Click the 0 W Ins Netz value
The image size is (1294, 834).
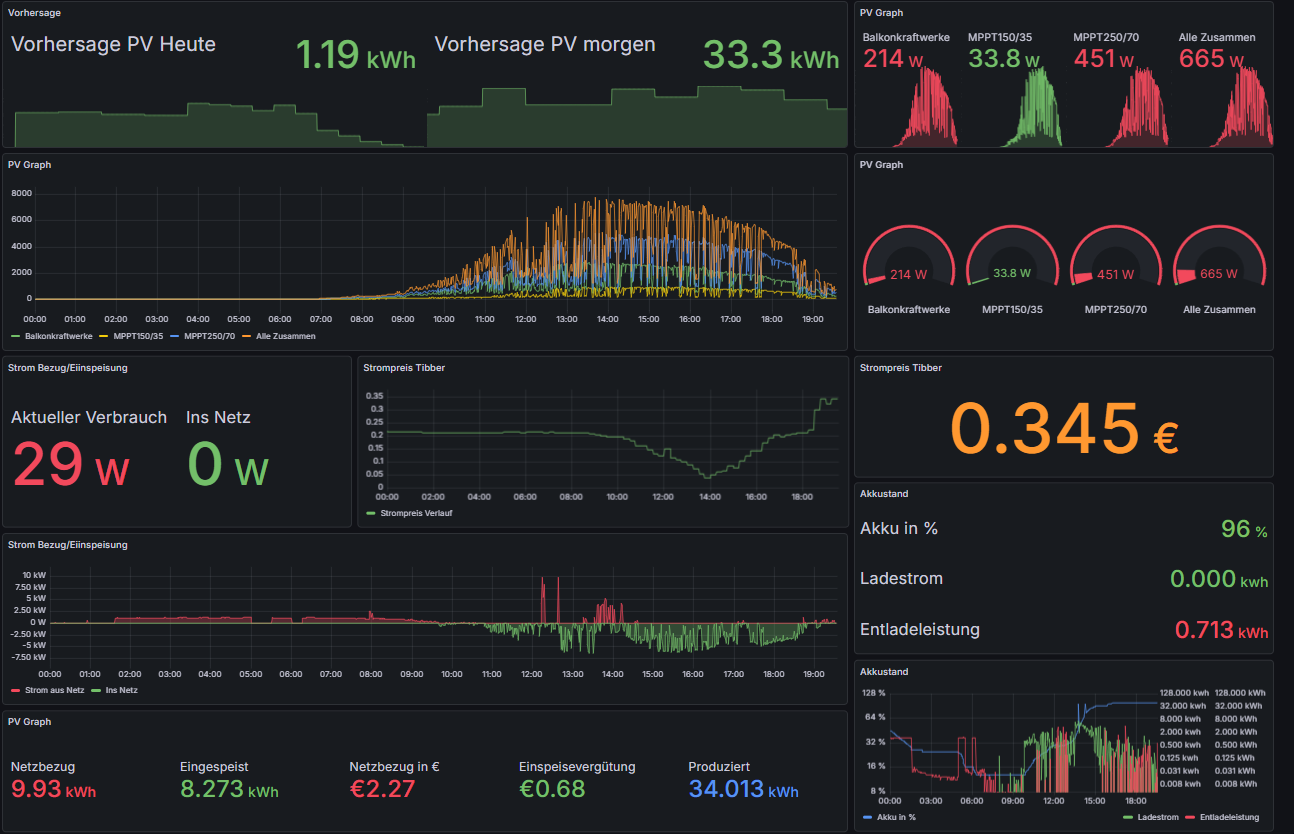click(228, 465)
